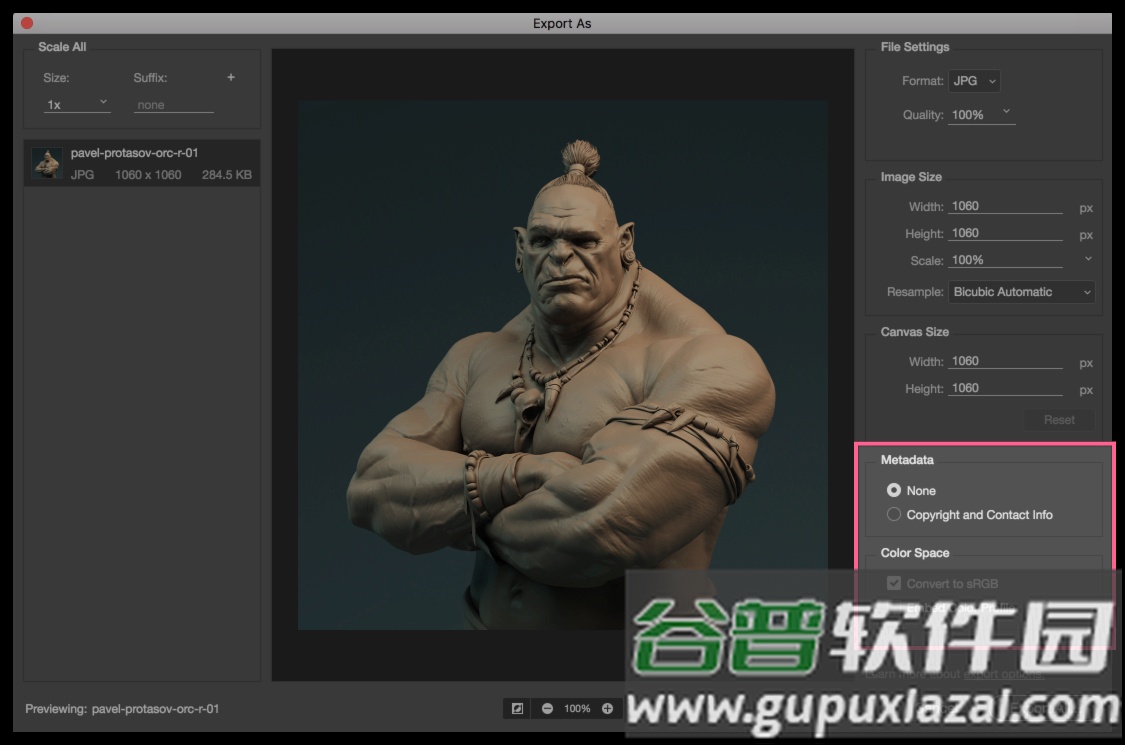Zoom in with the plus magnifier icon
This screenshot has width=1125, height=745.
pos(607,708)
